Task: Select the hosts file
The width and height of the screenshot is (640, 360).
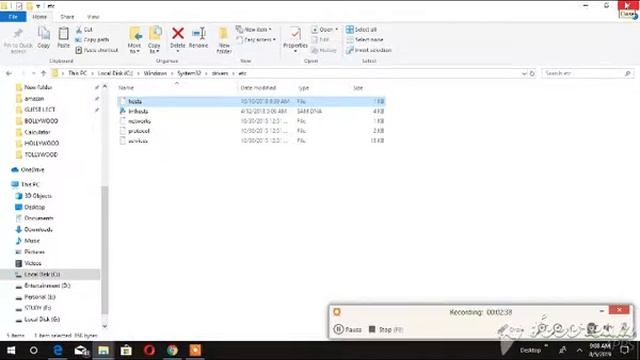Action: tap(251, 101)
